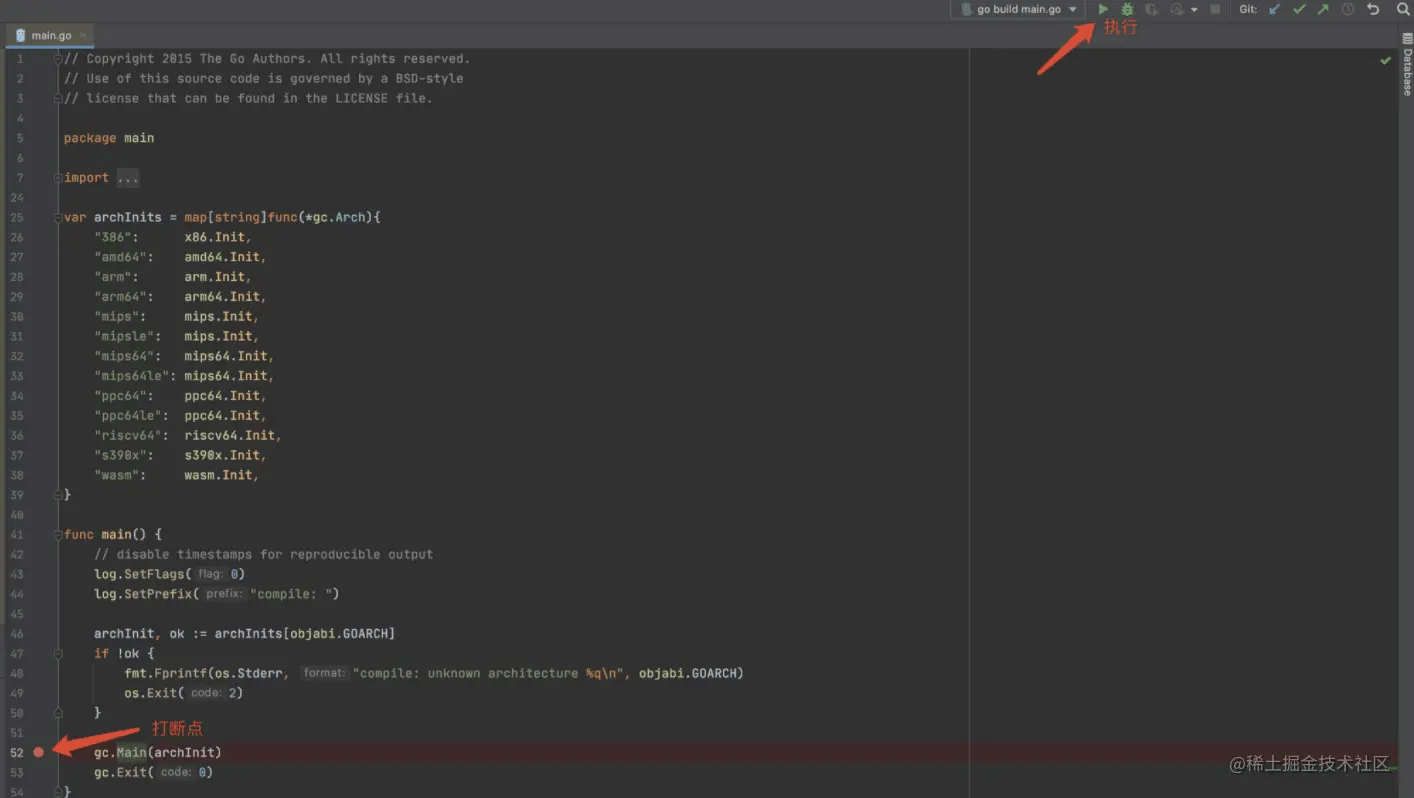The image size is (1414, 798).
Task: Remove the breakpoint on line 52
Action: (38, 752)
